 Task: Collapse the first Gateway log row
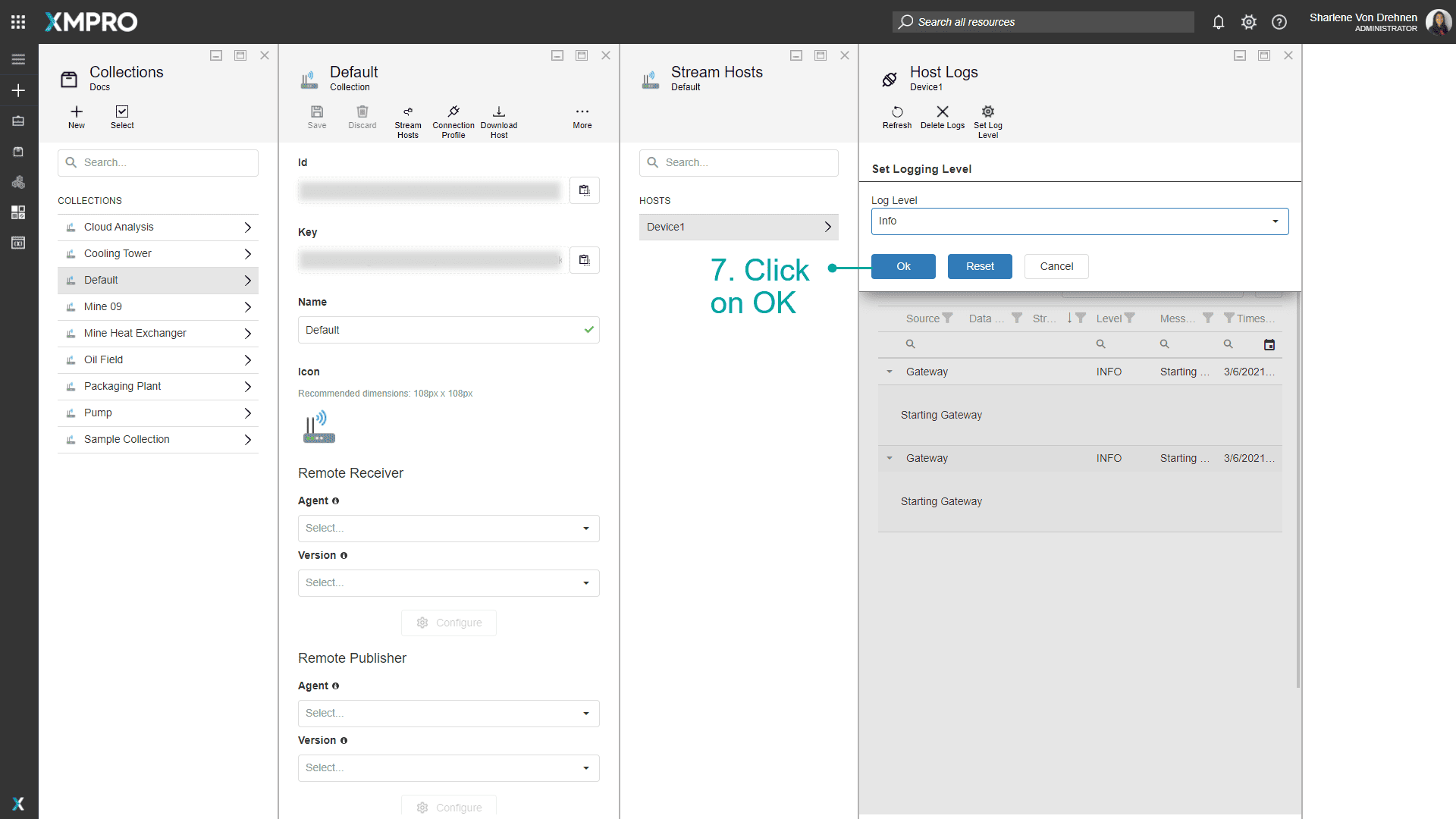(890, 372)
